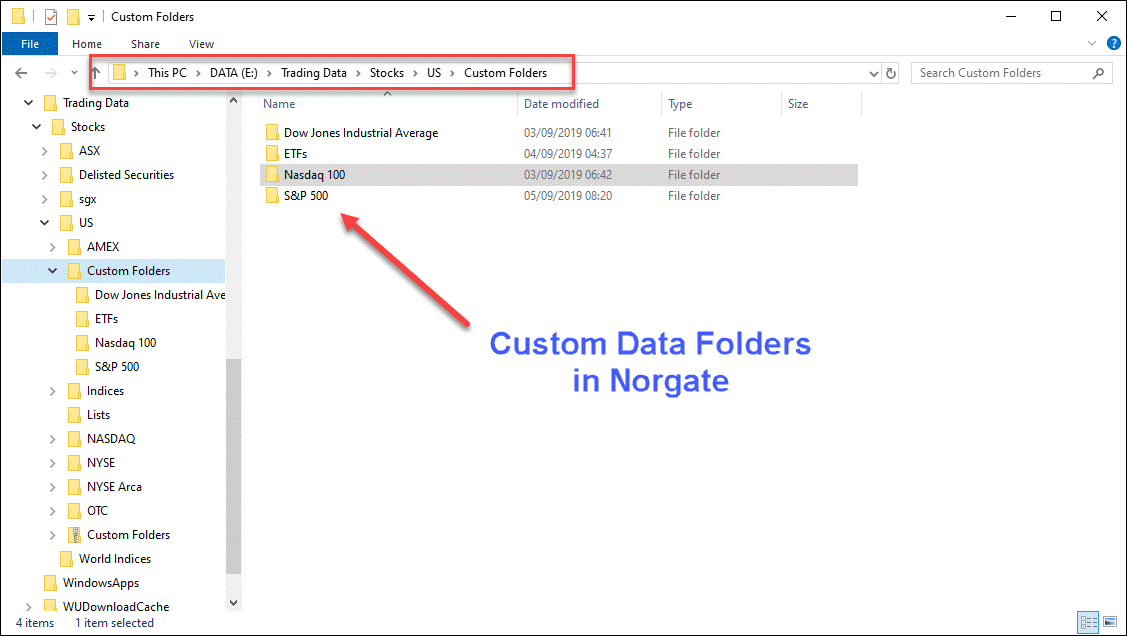Screen dimensions: 1127x636
Task: Open the Help question mark icon
Action: [1113, 43]
